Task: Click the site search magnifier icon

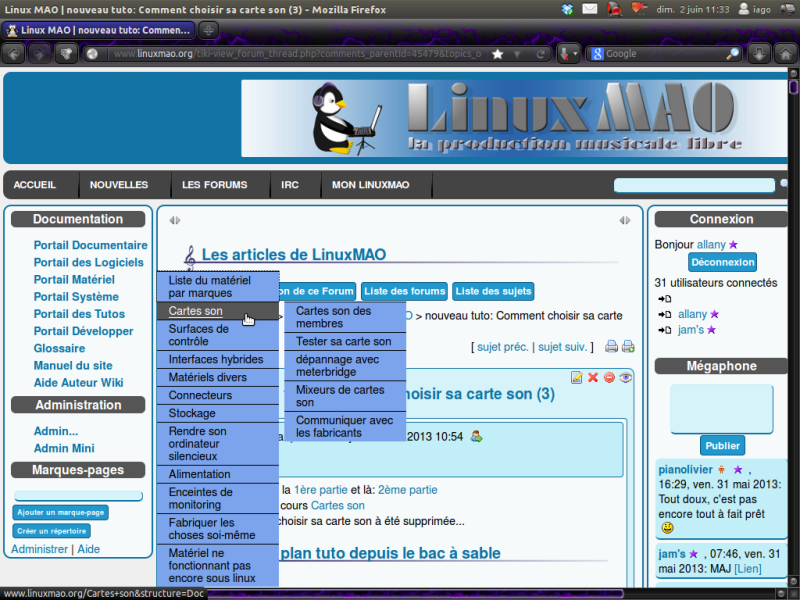Action: click(x=783, y=184)
